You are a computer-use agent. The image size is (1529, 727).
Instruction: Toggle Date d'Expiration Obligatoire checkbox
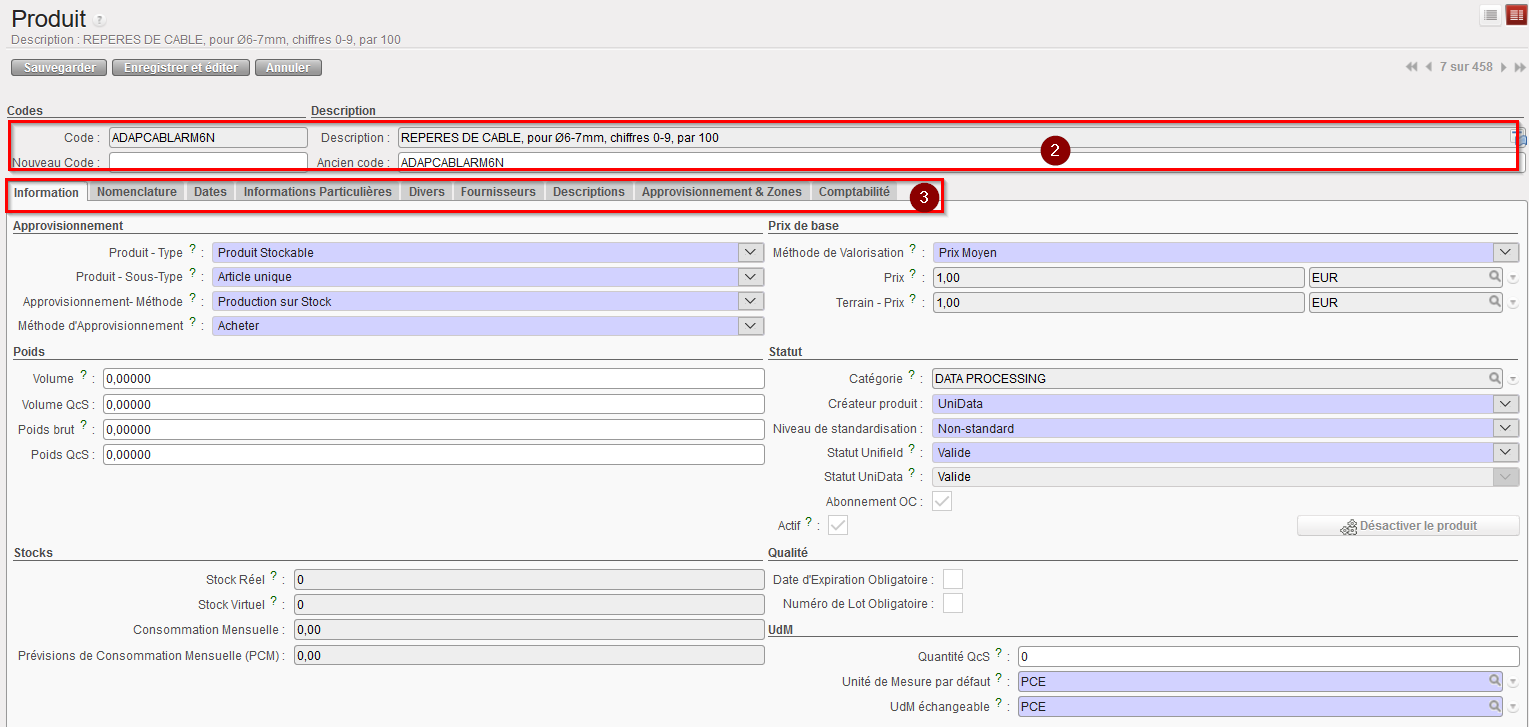[x=953, y=579]
